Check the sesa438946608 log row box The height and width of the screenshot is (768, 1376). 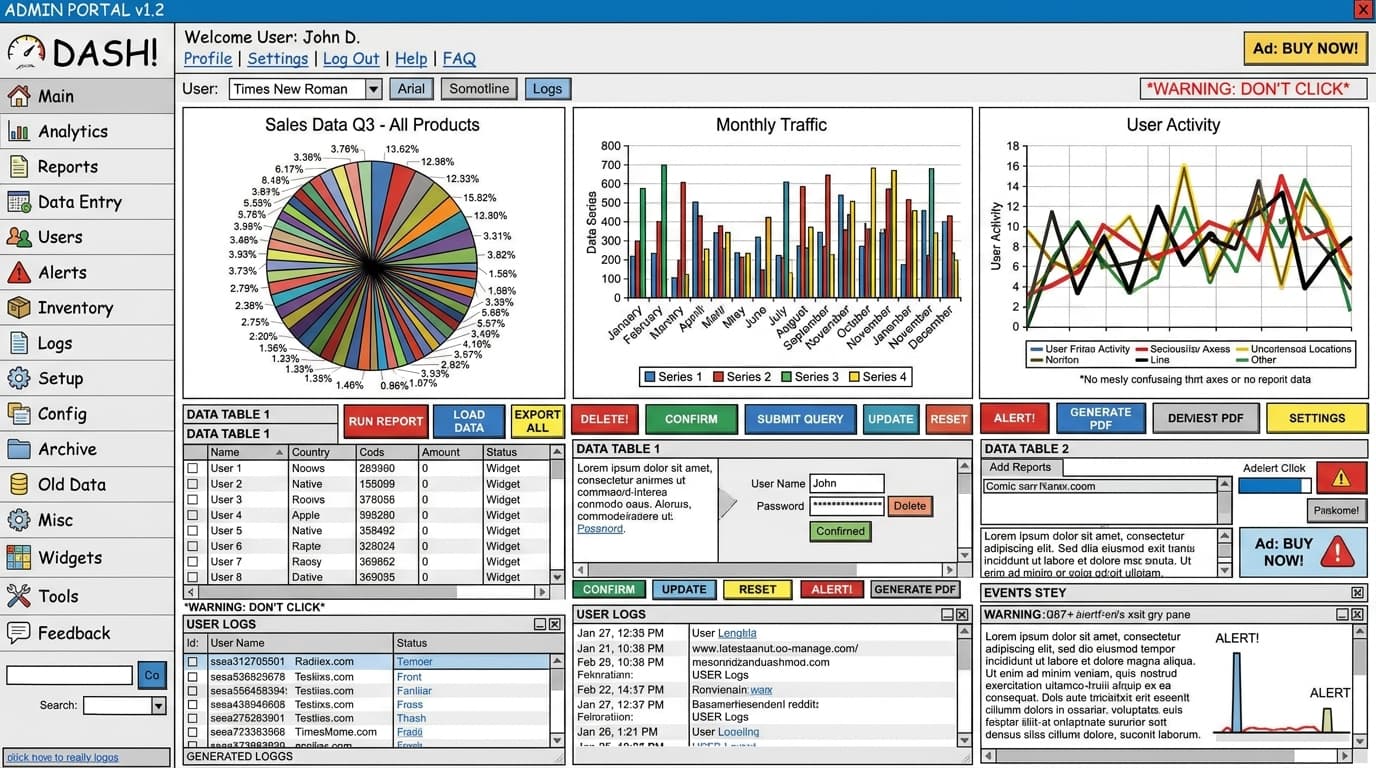tap(193, 704)
